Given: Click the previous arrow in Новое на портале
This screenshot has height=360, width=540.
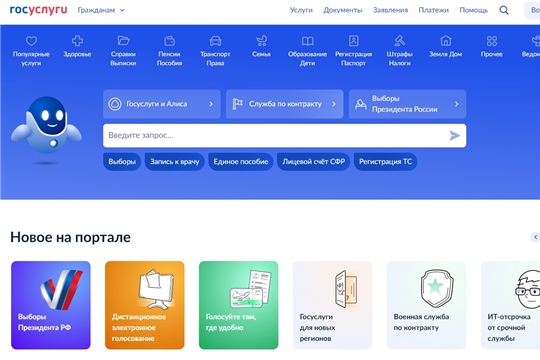Looking at the screenshot, I should pos(535,237).
